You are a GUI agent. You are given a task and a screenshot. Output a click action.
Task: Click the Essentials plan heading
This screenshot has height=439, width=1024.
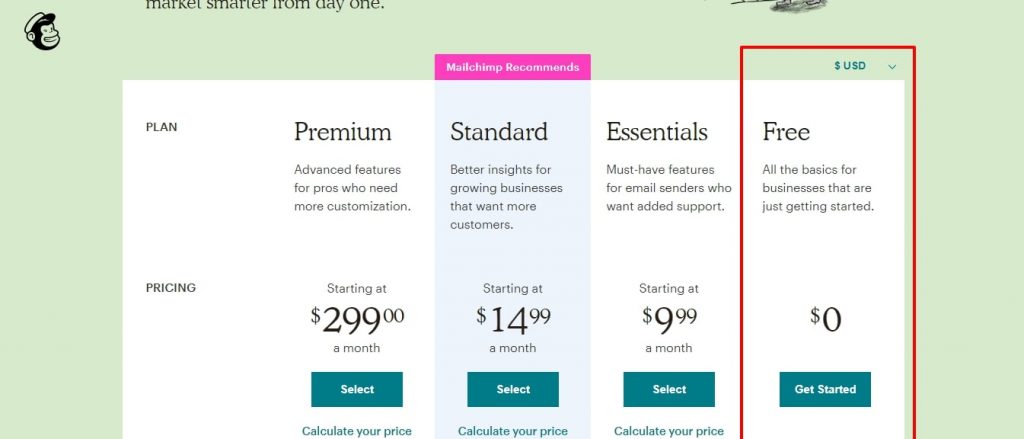pyautogui.click(x=656, y=132)
